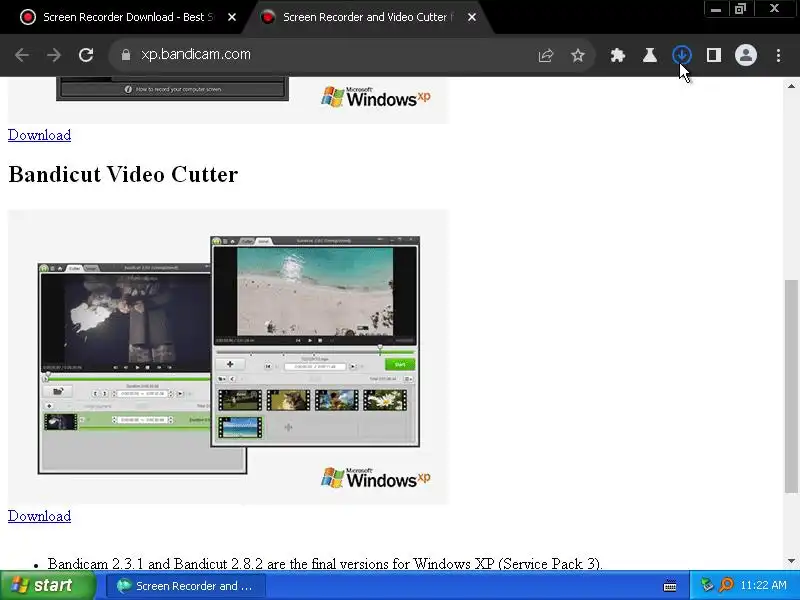
Task: Click the 11:22 AM system clock
Action: pos(763,585)
